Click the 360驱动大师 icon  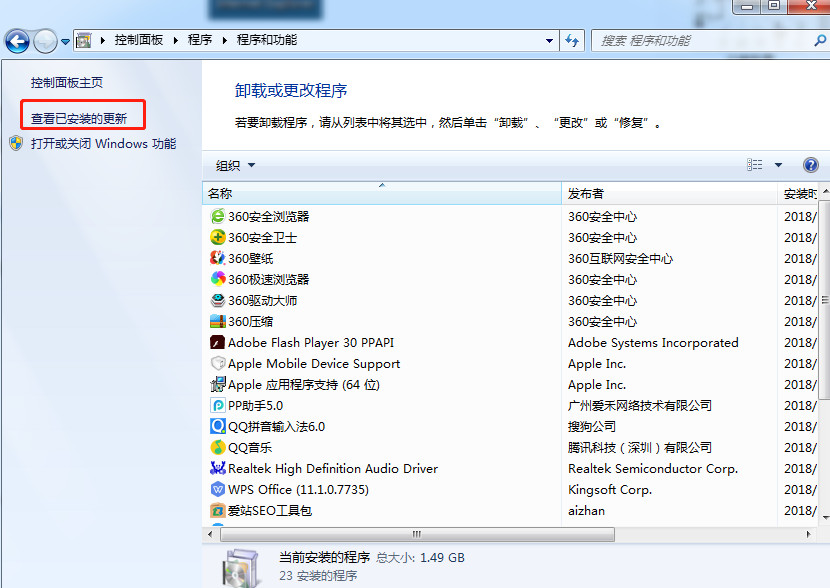(218, 300)
